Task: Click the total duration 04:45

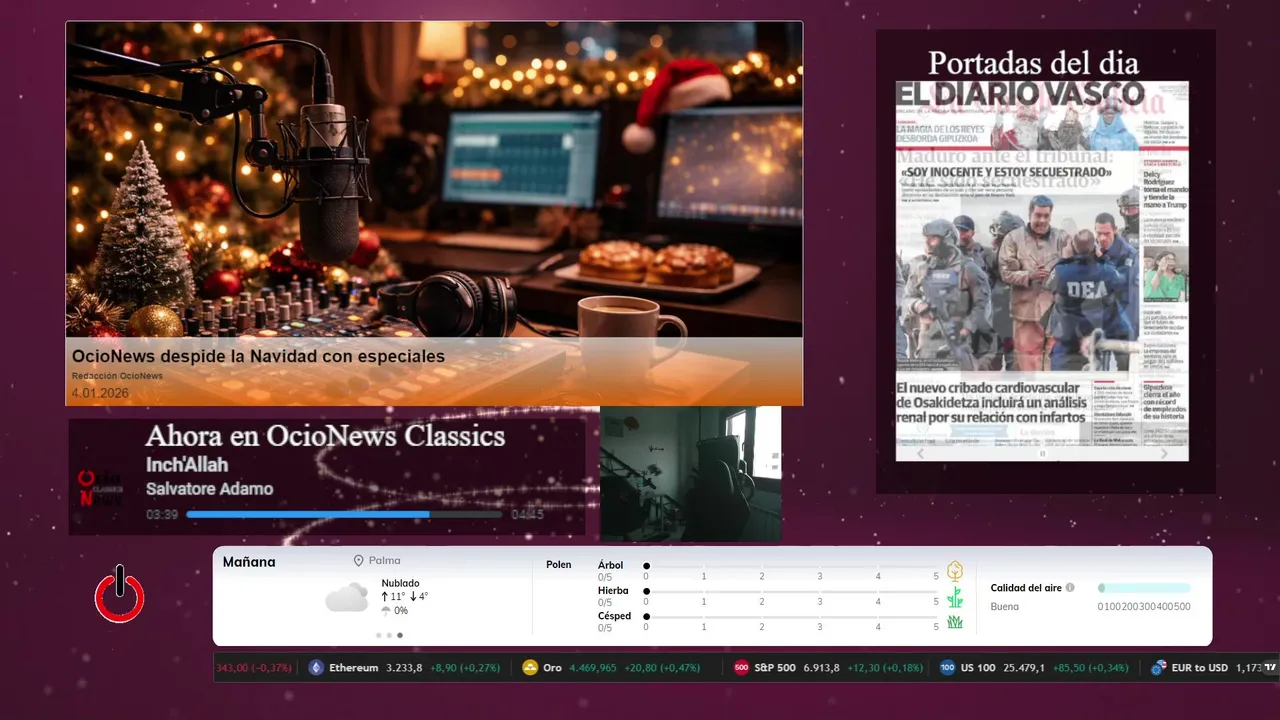Action: pos(527,515)
